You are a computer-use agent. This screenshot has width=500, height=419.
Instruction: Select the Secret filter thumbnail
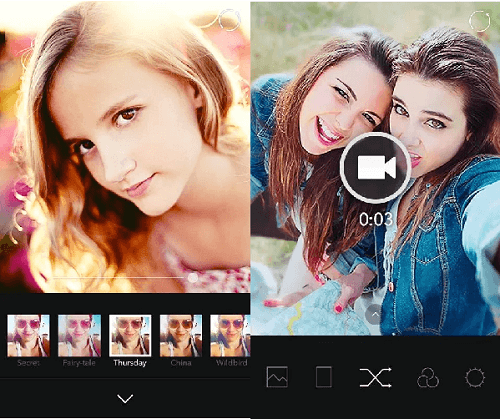(x=29, y=336)
